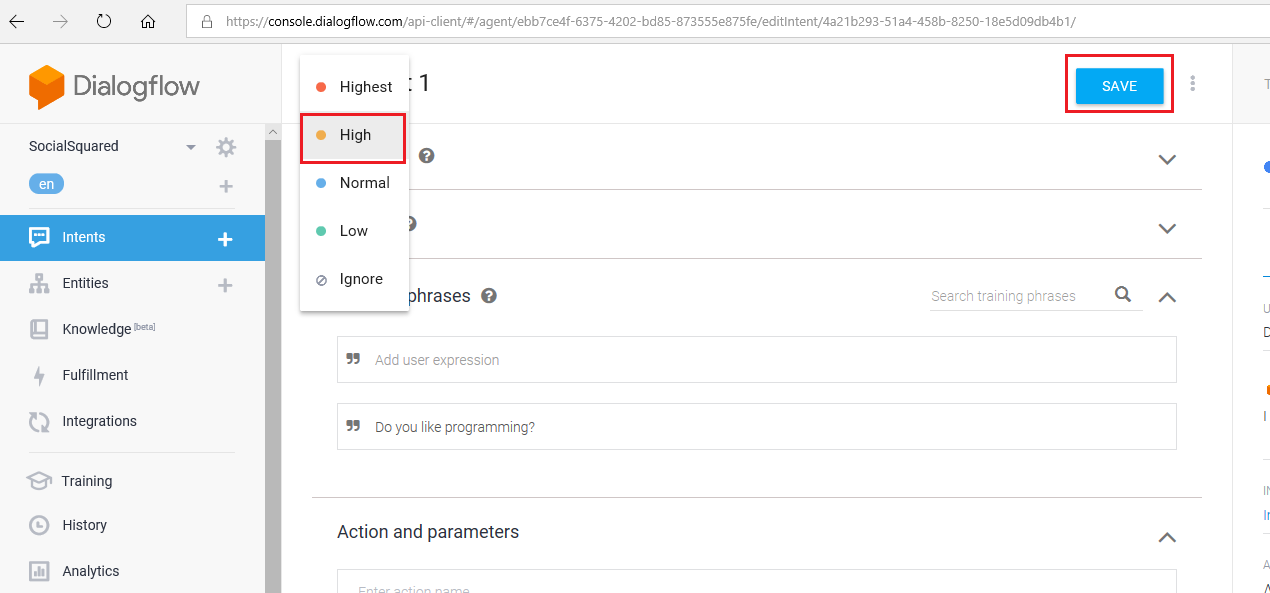Image resolution: width=1270 pixels, height=593 pixels.
Task: Open the three-dot more options menu
Action: click(1192, 84)
